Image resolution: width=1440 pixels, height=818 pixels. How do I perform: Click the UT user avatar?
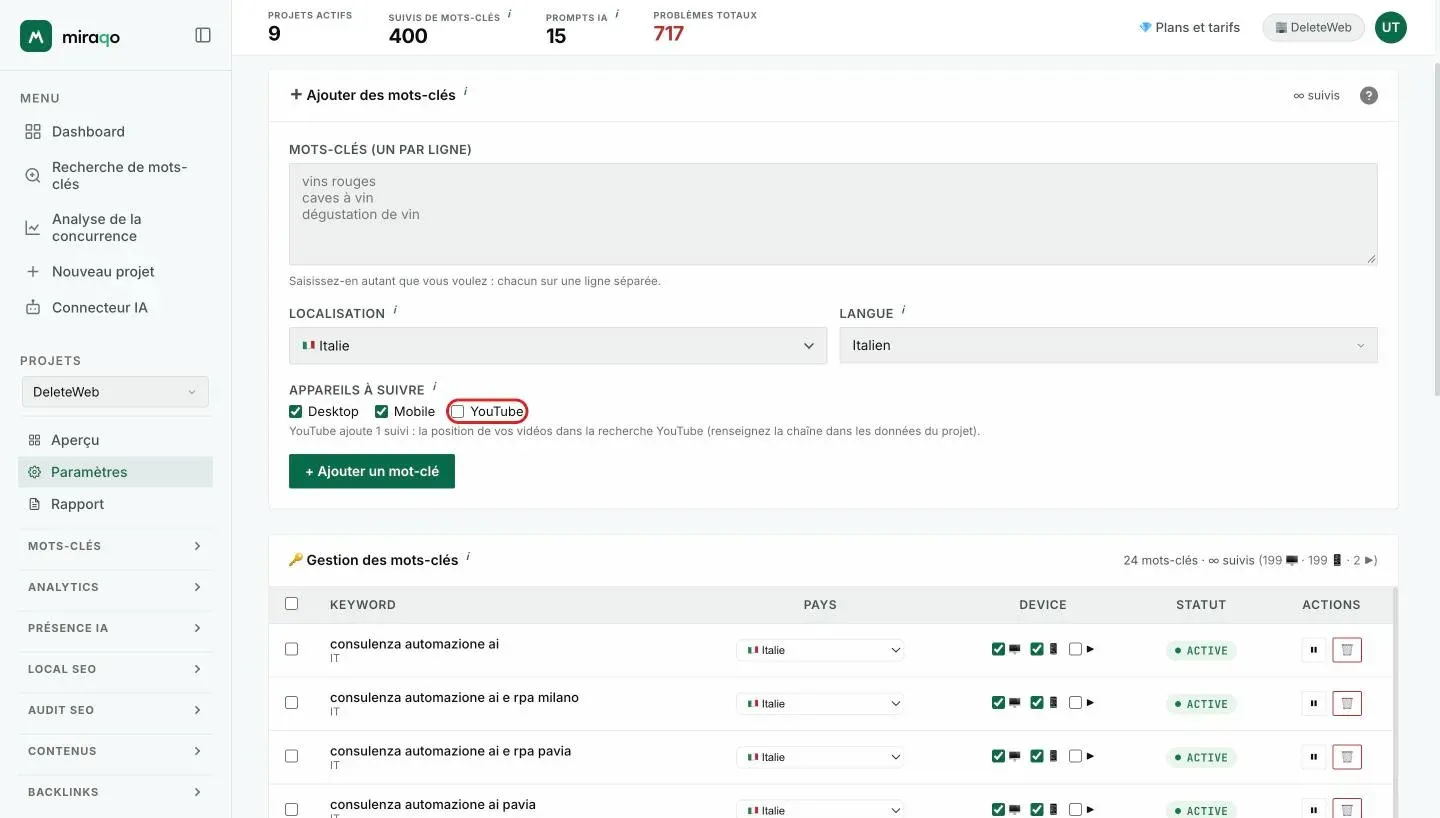[1390, 28]
